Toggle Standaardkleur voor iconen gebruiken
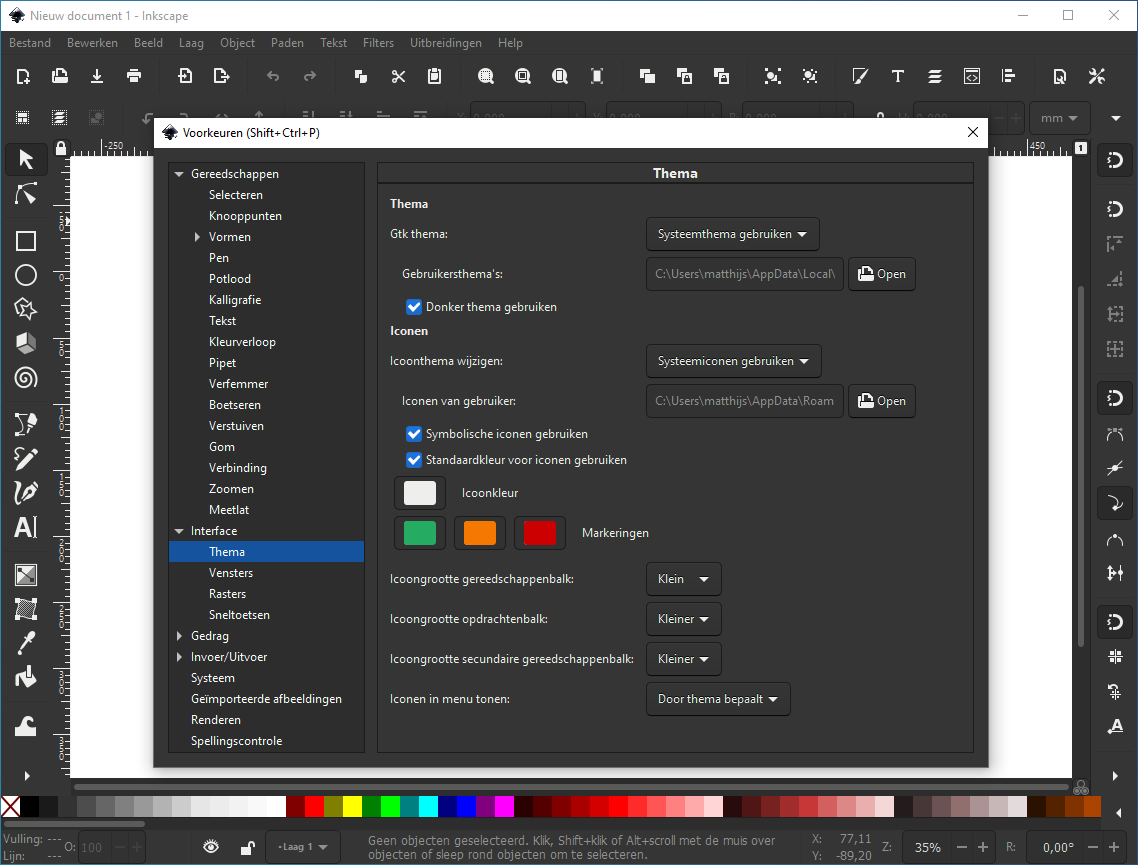This screenshot has height=865, width=1138. pyautogui.click(x=414, y=460)
